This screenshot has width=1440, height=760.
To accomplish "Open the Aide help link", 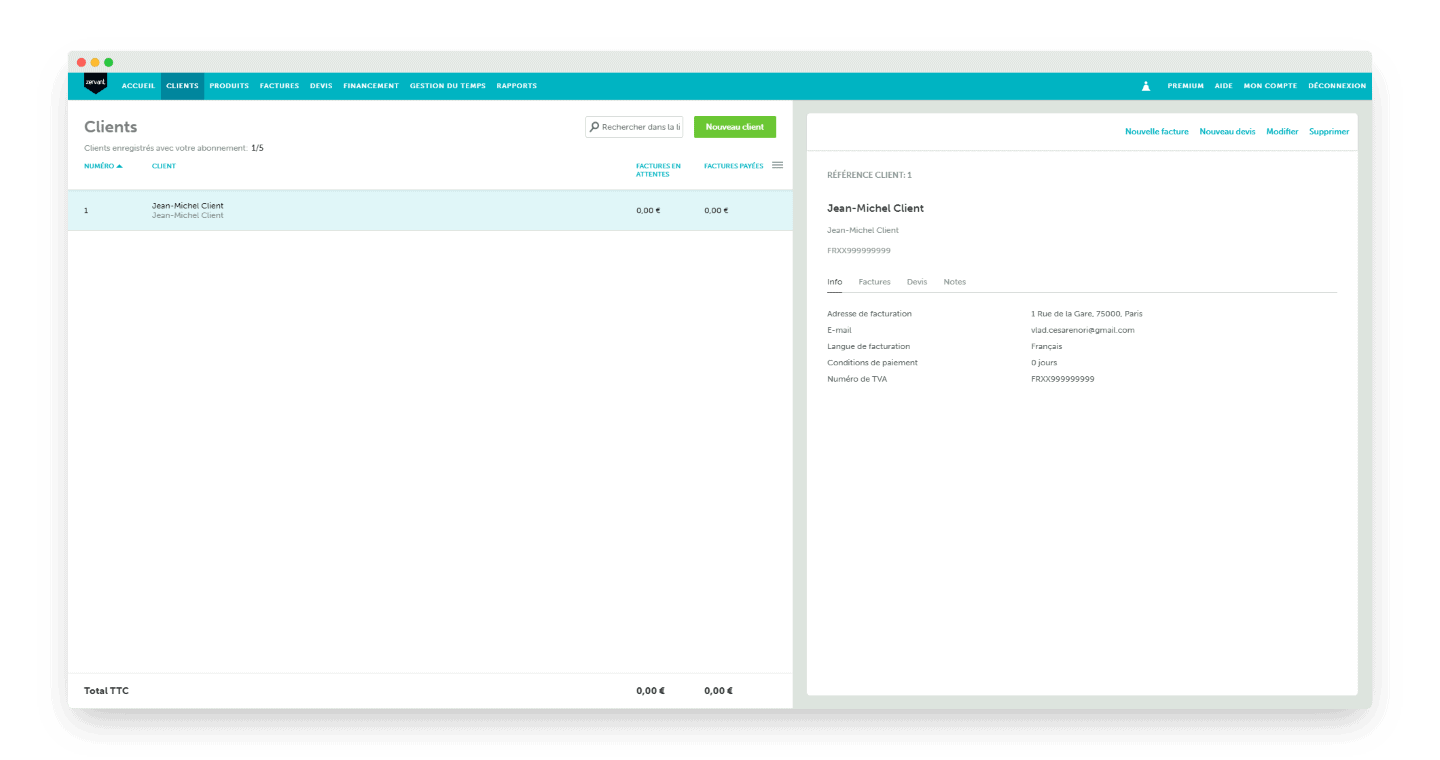I will pyautogui.click(x=1224, y=86).
